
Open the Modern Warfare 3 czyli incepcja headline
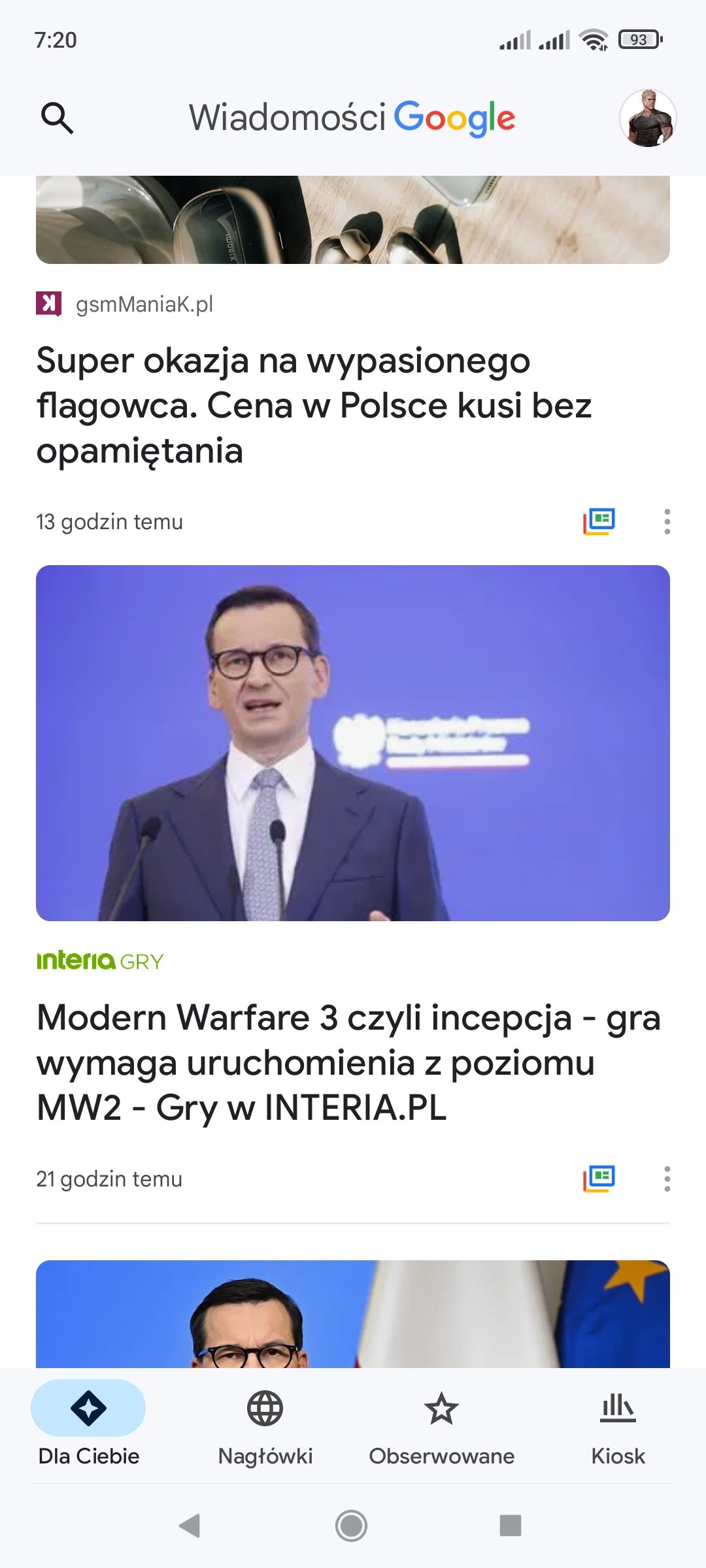click(348, 1062)
